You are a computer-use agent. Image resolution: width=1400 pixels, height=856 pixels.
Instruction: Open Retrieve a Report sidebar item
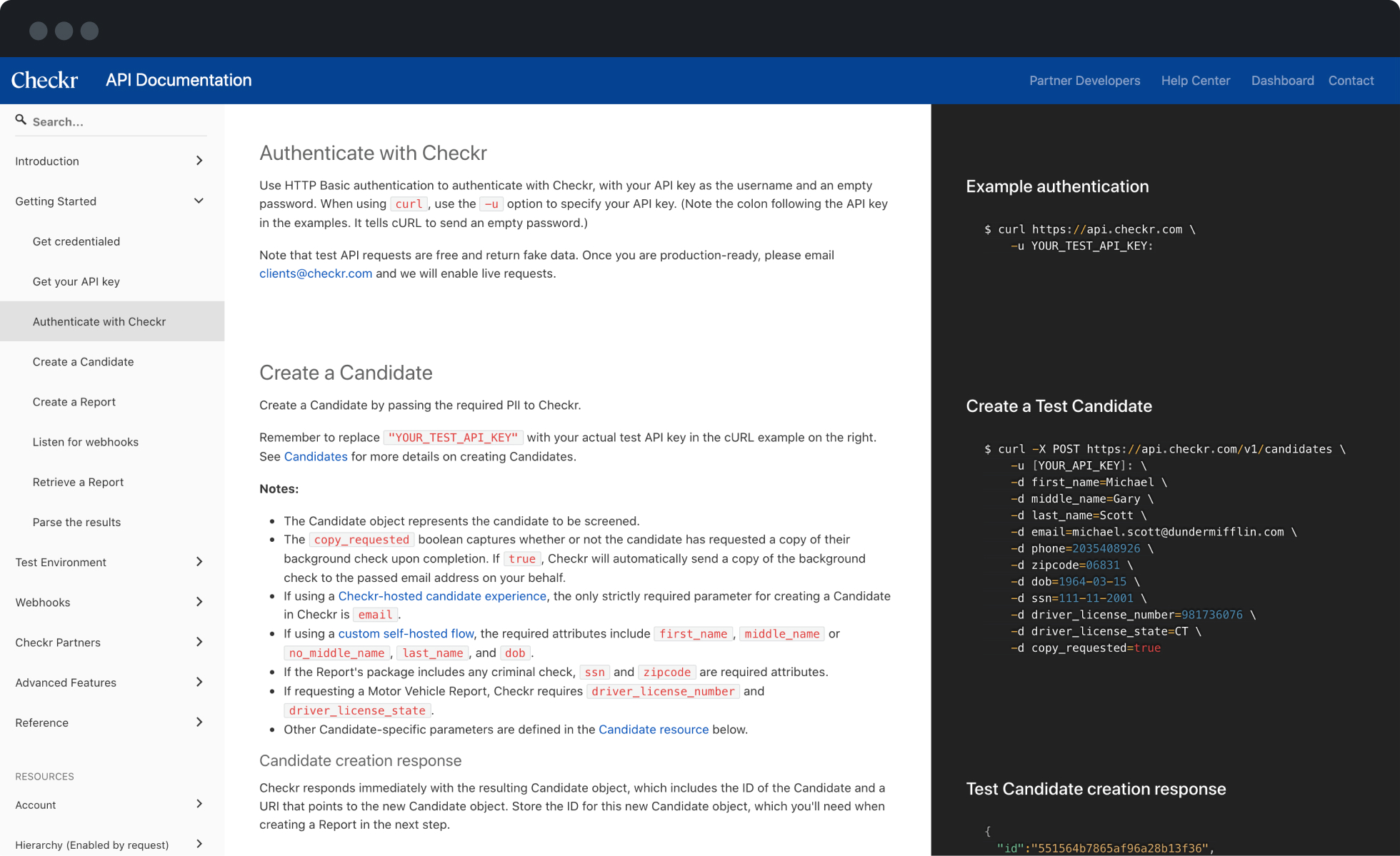pos(79,482)
